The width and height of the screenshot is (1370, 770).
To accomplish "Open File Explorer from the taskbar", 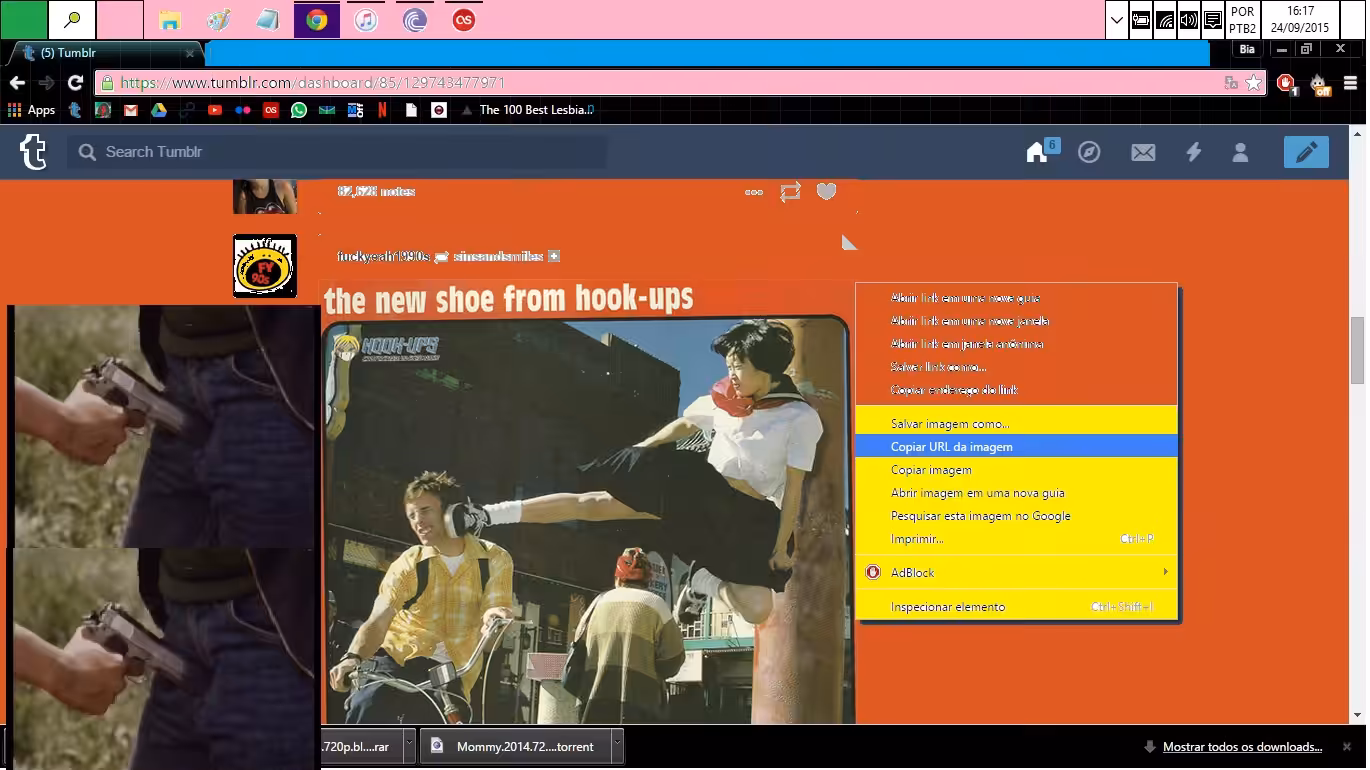I will pyautogui.click(x=170, y=20).
